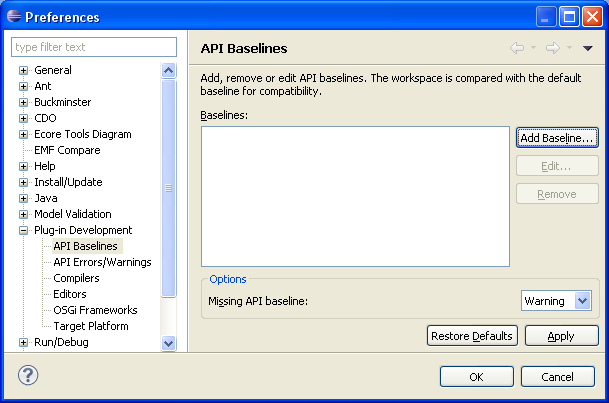Expand the Install/Update tree node
The image size is (609, 403).
click(23, 182)
